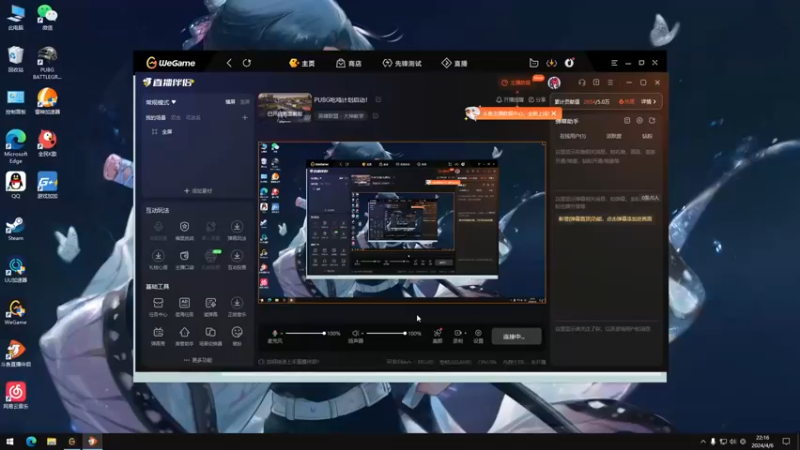Click 添加素材 add source button
This screenshot has width=800, height=450.
coord(198,191)
